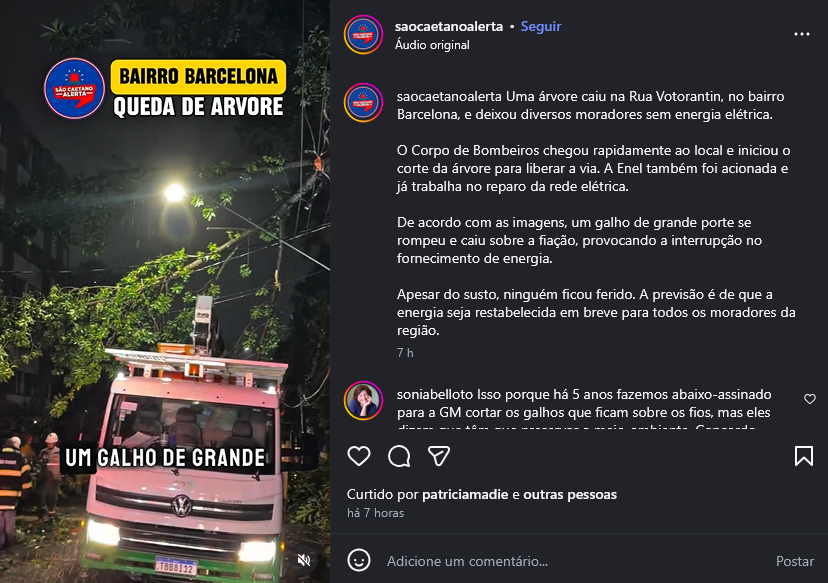Pause the tree-fall video on the left
The height and width of the screenshot is (583, 828).
[x=165, y=292]
